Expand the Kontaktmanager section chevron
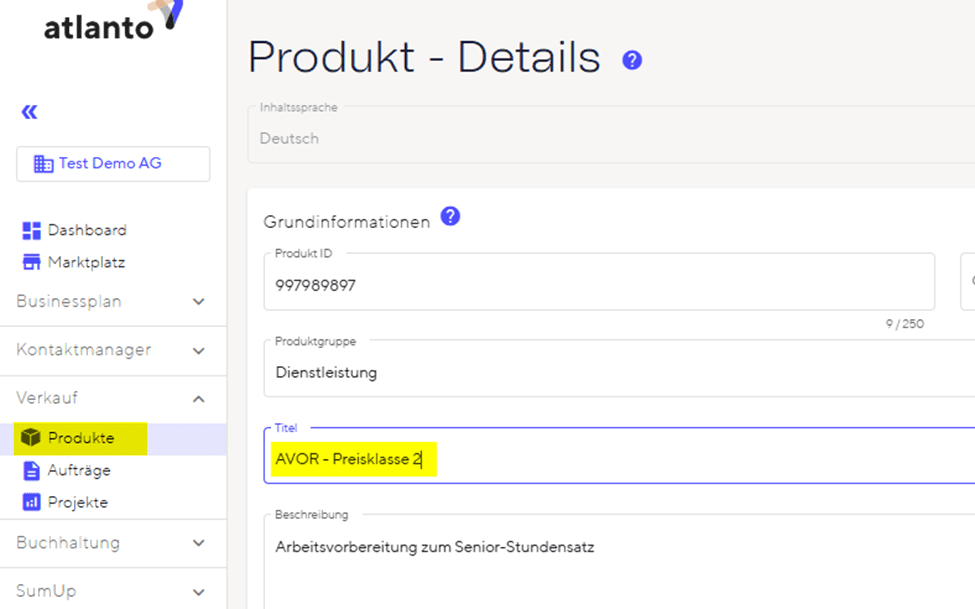 (198, 351)
